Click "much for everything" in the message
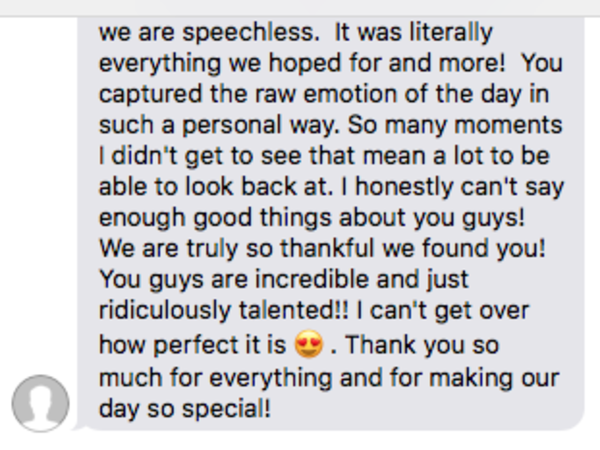 click(x=215, y=378)
